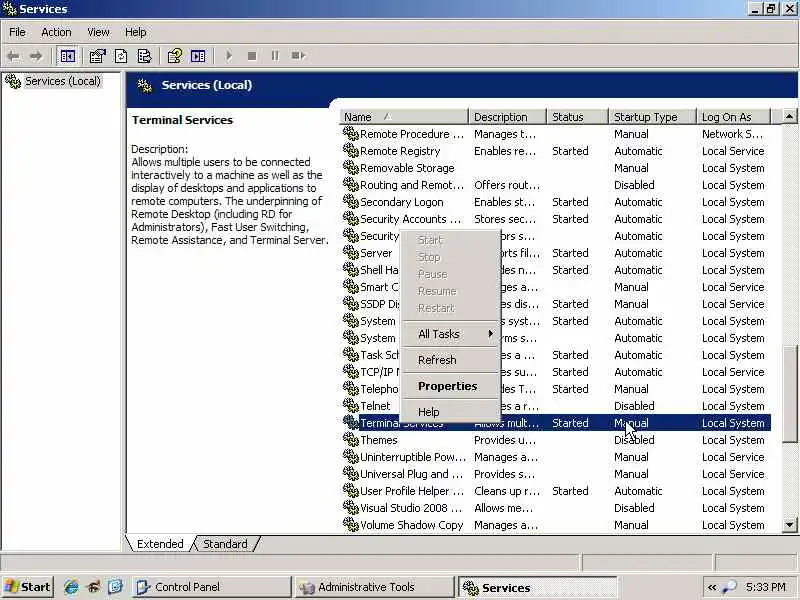Click Disabled startup type of Telnet

click(634, 406)
